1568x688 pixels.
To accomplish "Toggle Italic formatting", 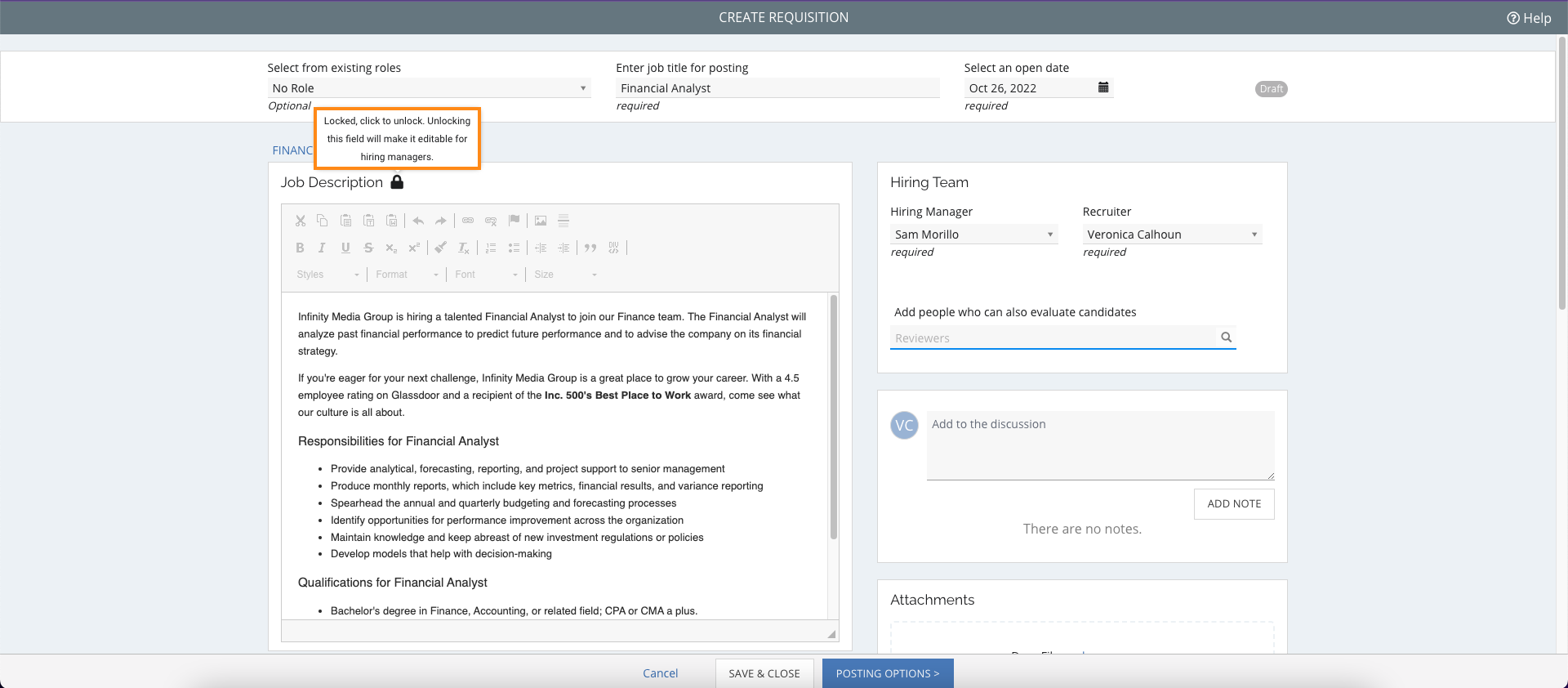I will point(322,248).
